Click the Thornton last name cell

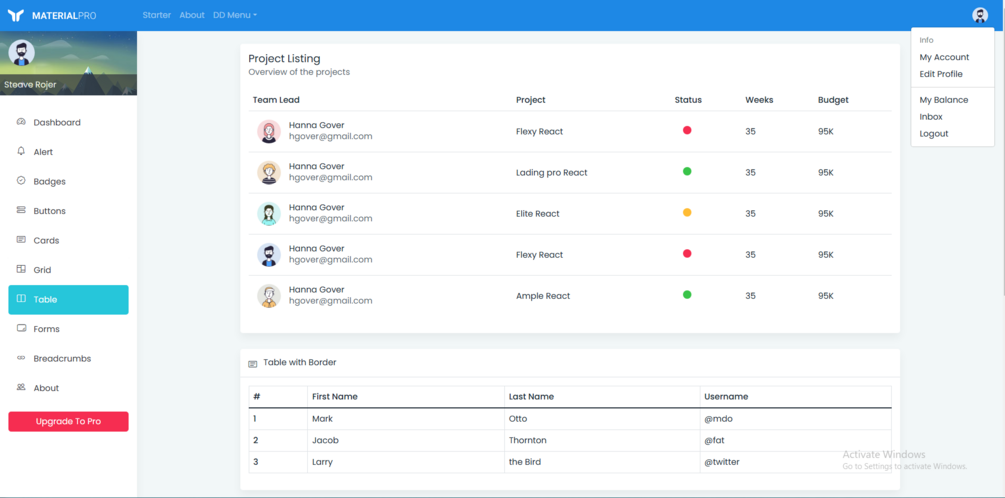click(602, 441)
